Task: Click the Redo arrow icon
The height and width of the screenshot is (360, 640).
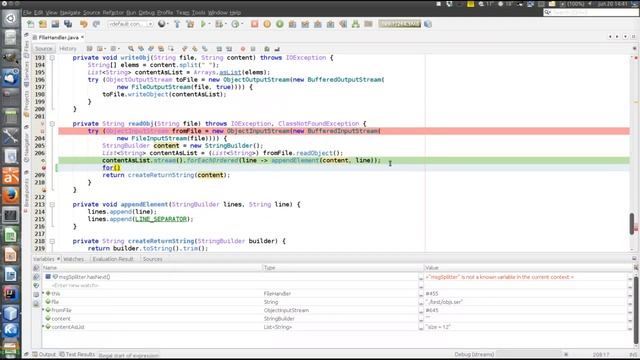Action: pos(96,24)
